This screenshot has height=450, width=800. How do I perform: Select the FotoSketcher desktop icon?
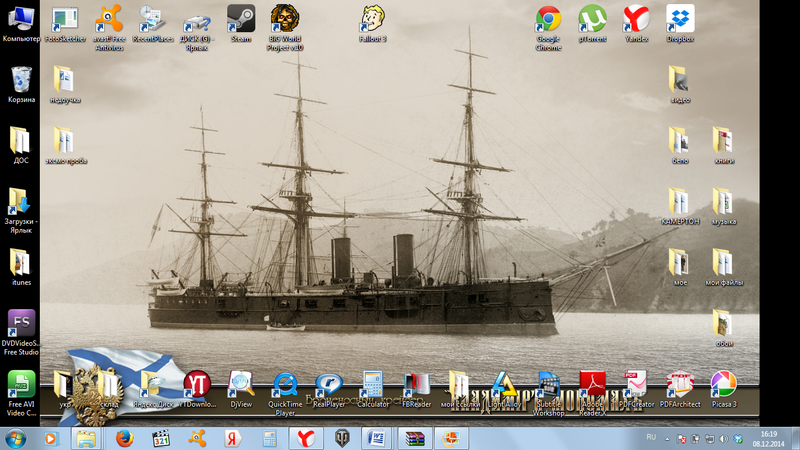[65, 23]
